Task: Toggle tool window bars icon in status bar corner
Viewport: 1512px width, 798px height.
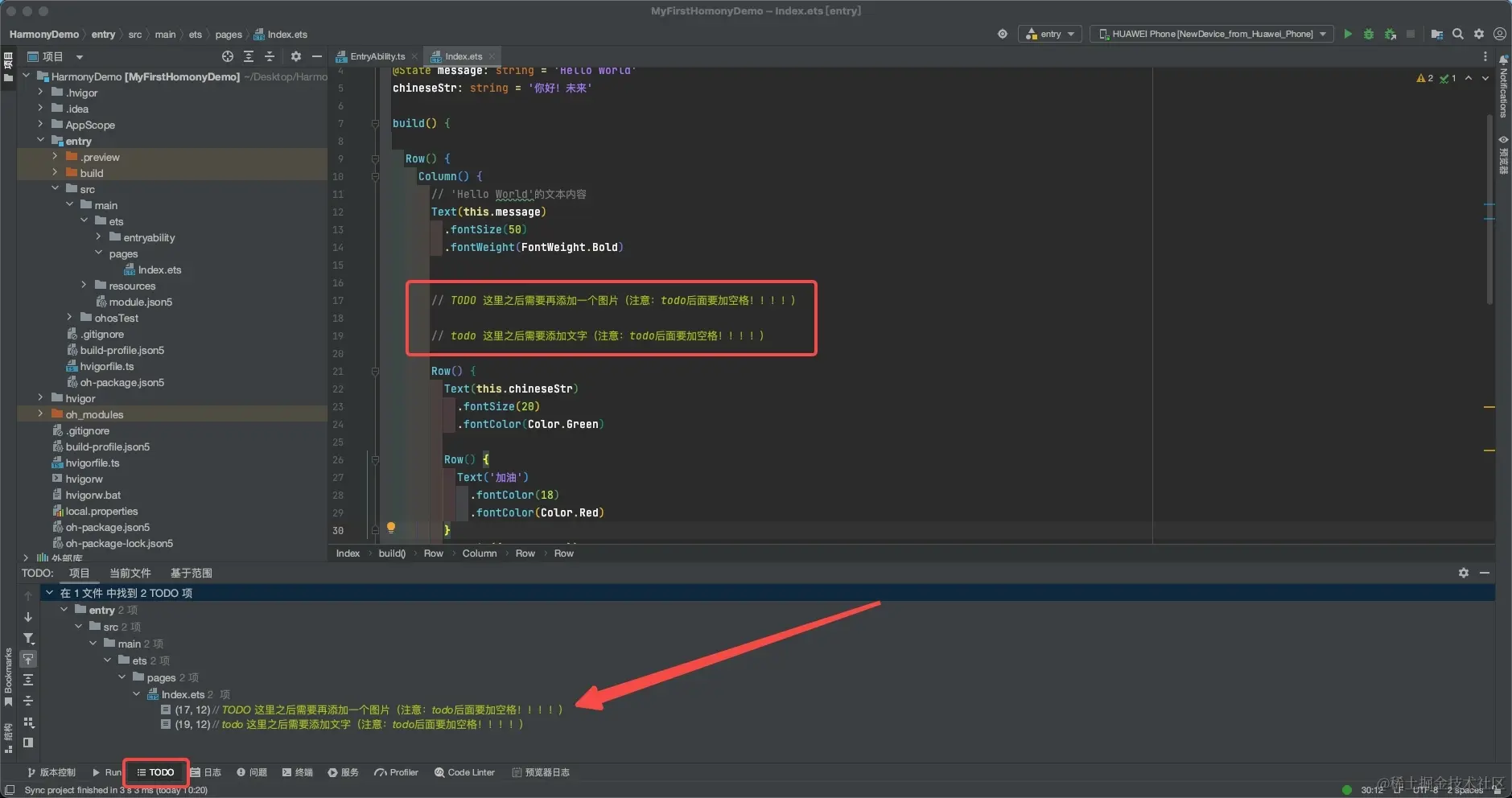Action: (x=10, y=790)
